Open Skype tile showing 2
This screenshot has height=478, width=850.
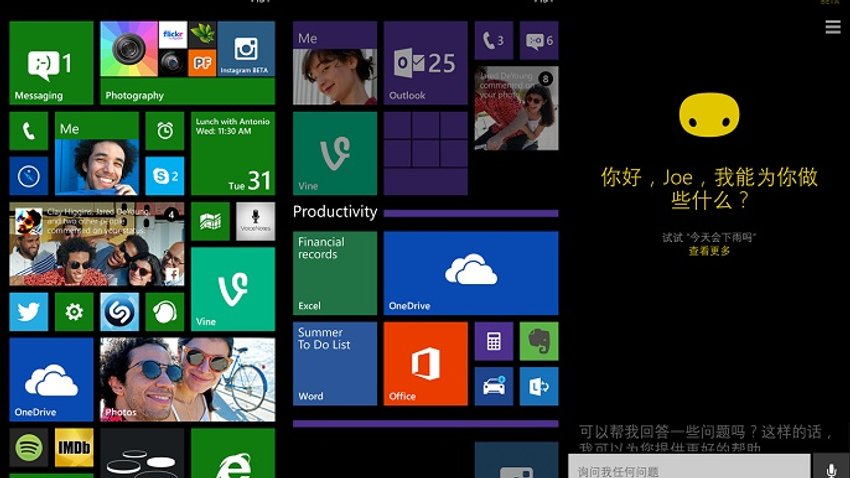[x=165, y=176]
